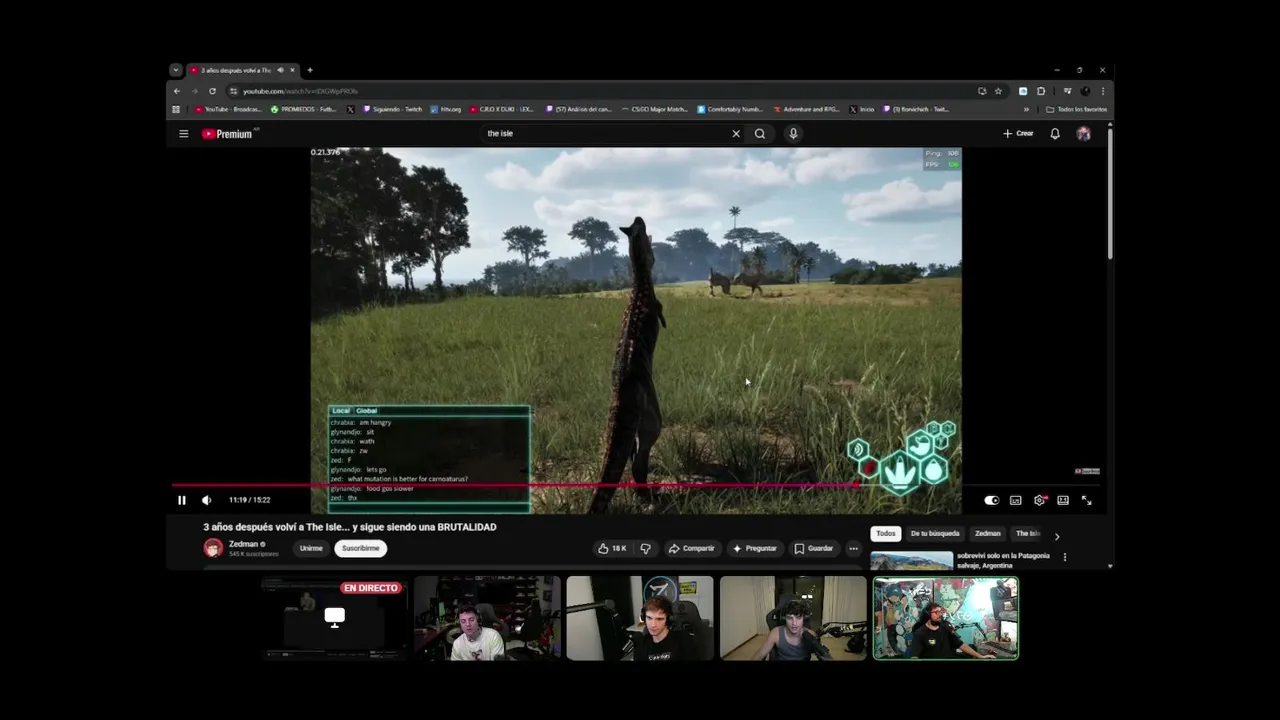Select the 'De tu búsqueda' chip
The image size is (1280, 720).
[x=935, y=534]
